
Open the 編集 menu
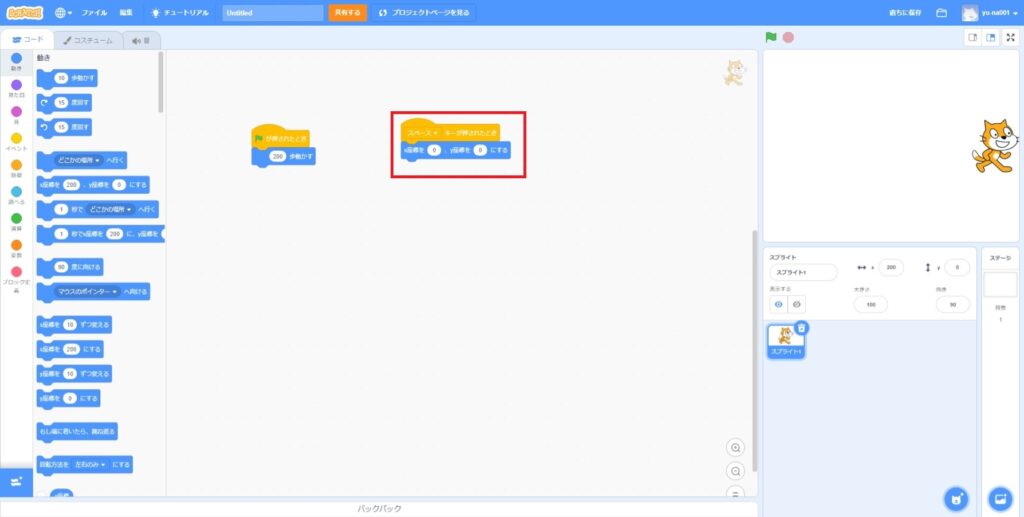pyautogui.click(x=126, y=12)
